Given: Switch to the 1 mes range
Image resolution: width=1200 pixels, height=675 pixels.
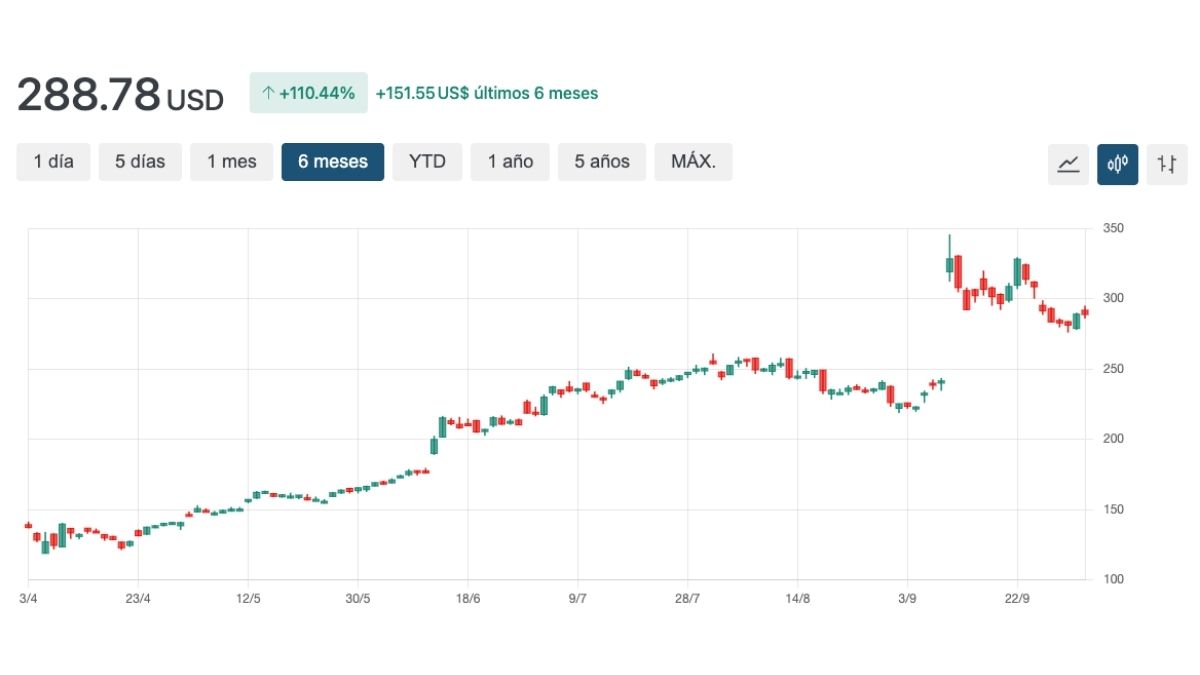Looking at the screenshot, I should coord(231,161).
